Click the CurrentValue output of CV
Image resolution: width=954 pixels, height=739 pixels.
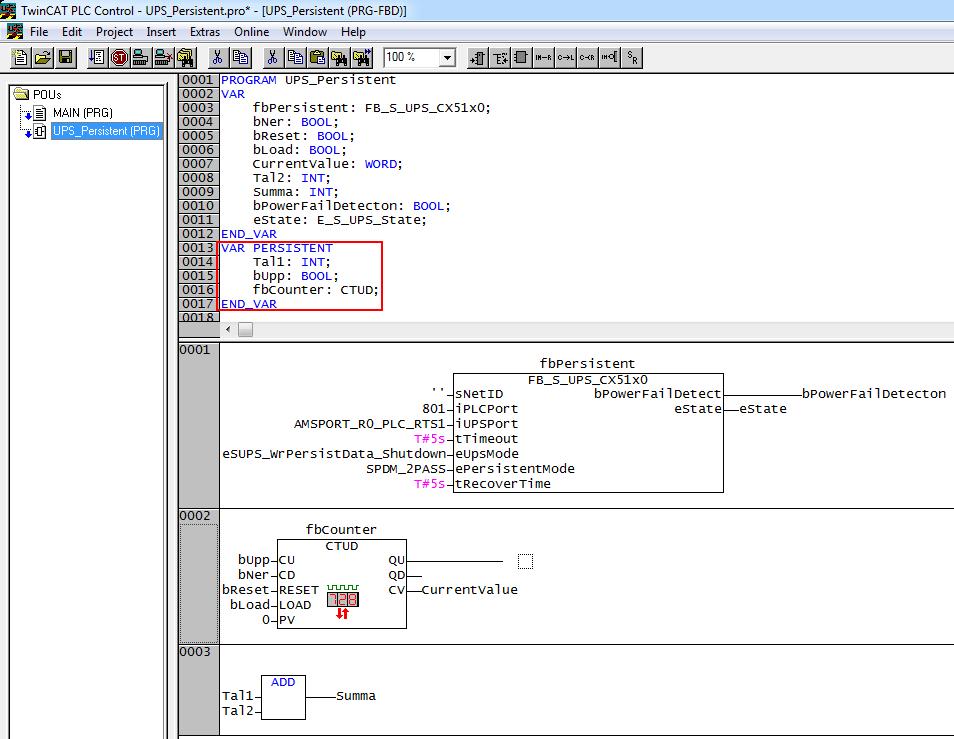tap(470, 589)
